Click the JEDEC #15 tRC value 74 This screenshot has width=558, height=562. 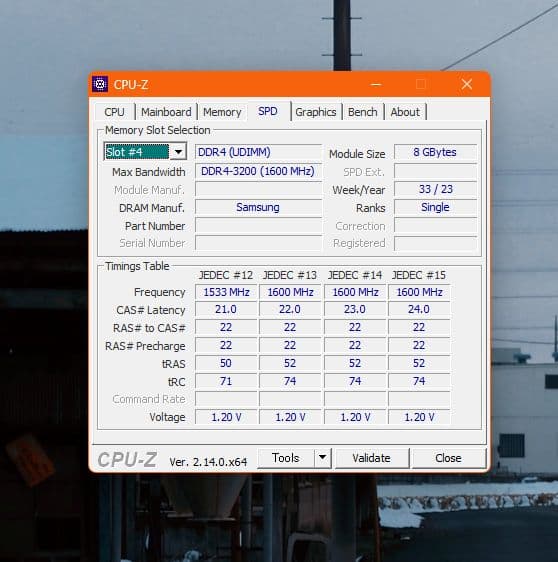419,381
